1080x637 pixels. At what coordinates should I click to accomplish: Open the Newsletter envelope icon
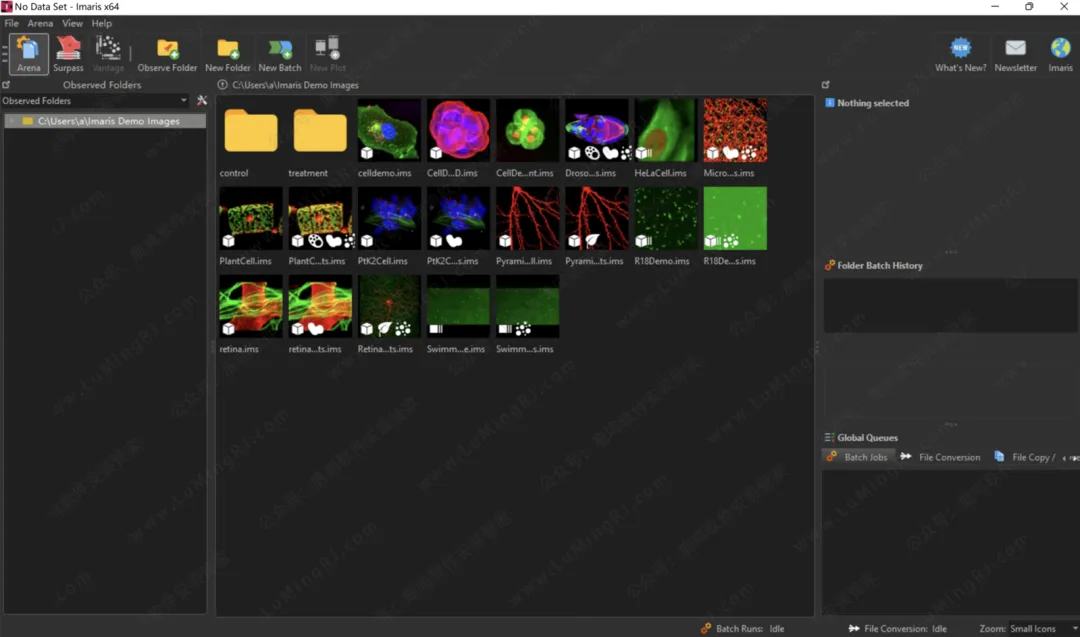click(x=1015, y=53)
